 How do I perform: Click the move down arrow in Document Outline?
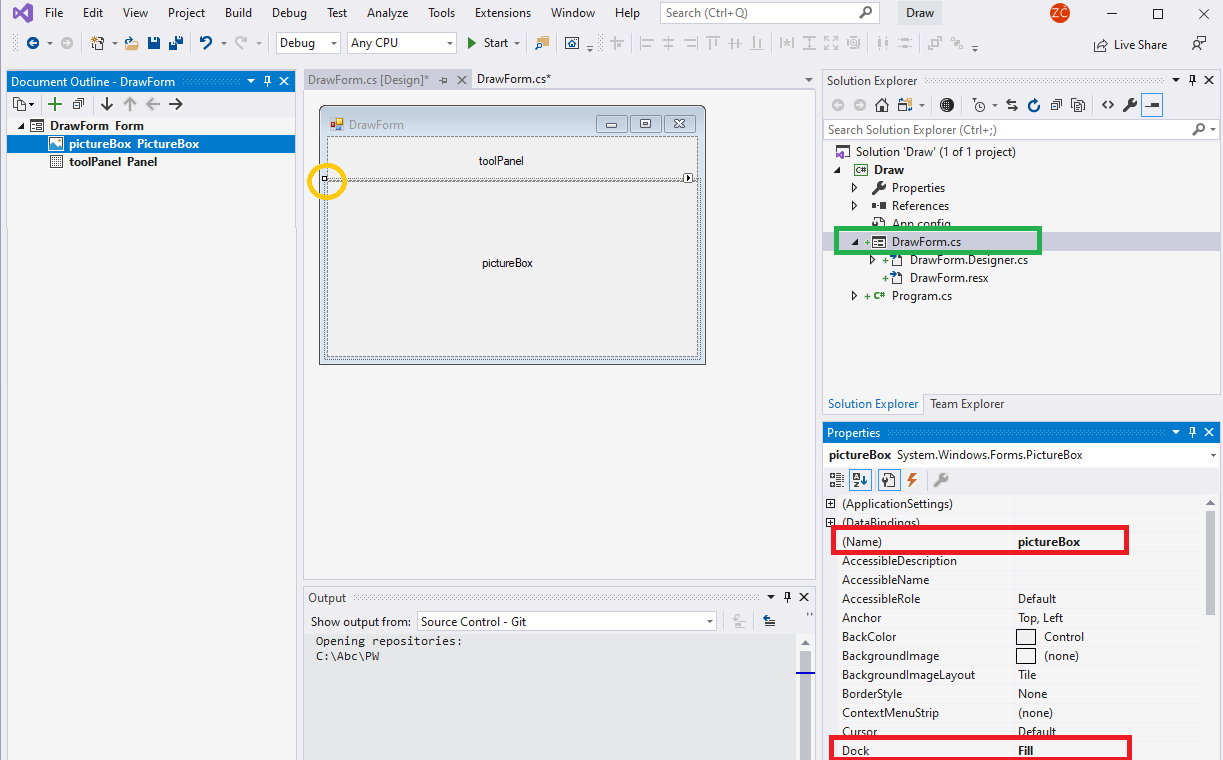tap(106, 104)
